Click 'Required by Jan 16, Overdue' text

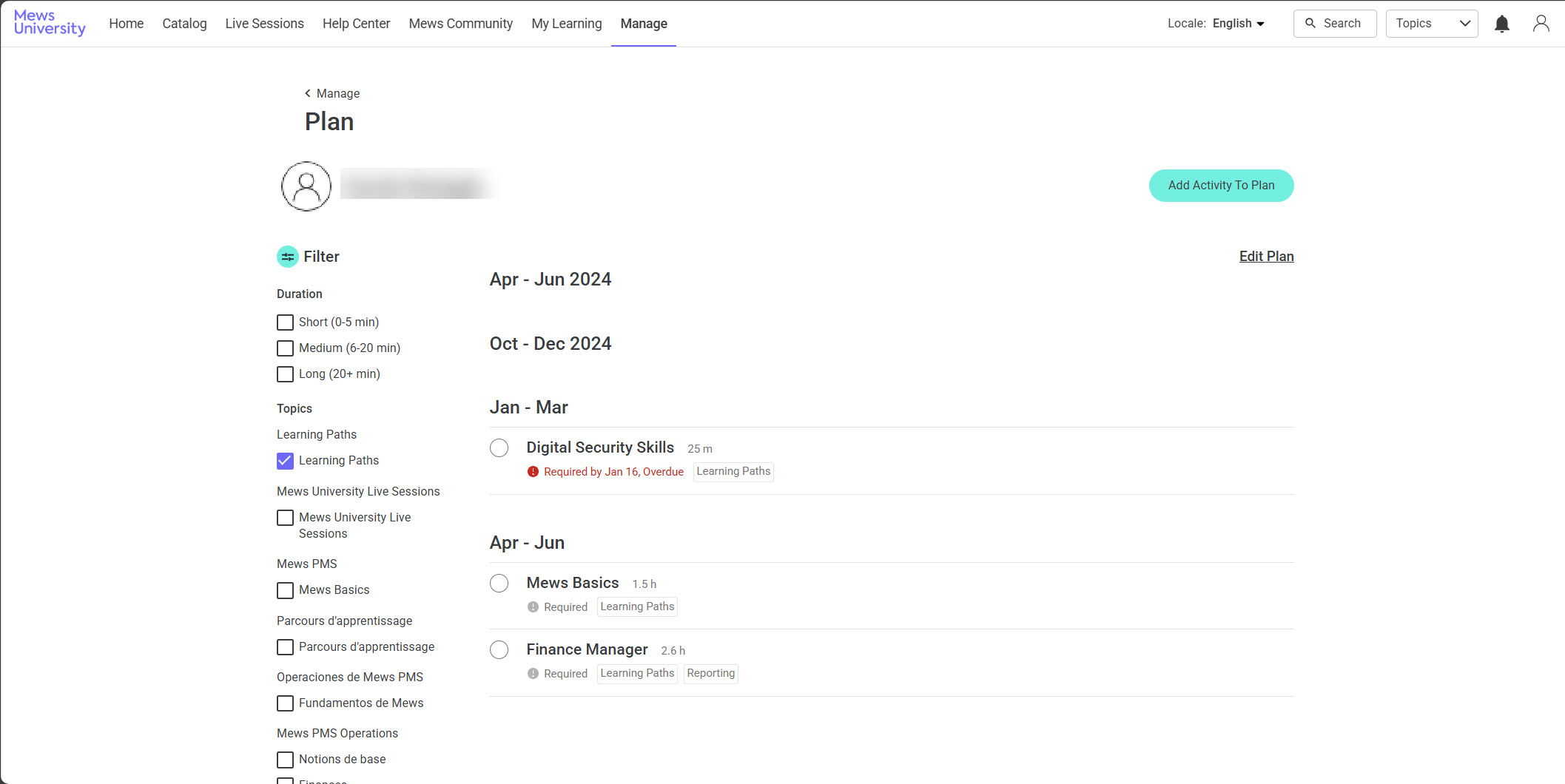coord(613,472)
